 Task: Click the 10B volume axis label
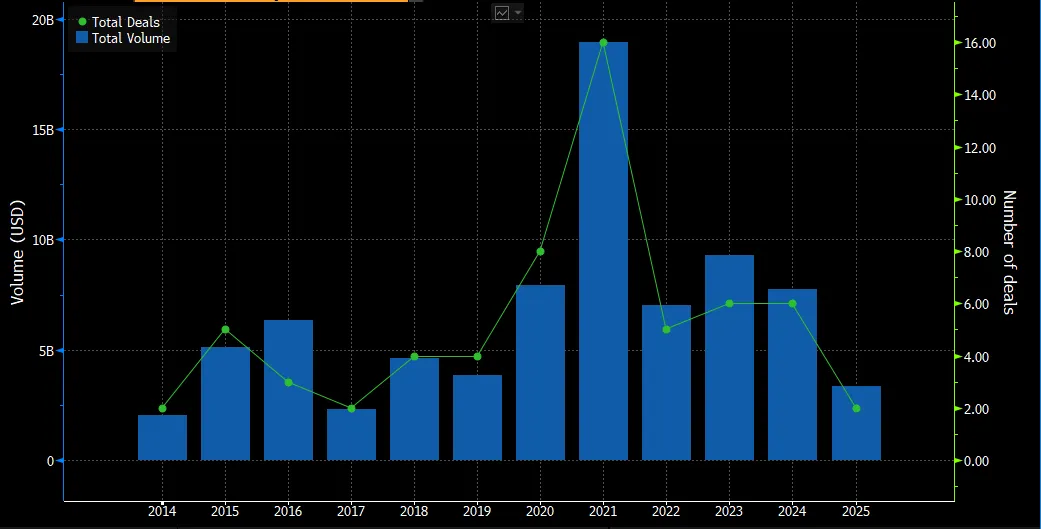(42, 240)
